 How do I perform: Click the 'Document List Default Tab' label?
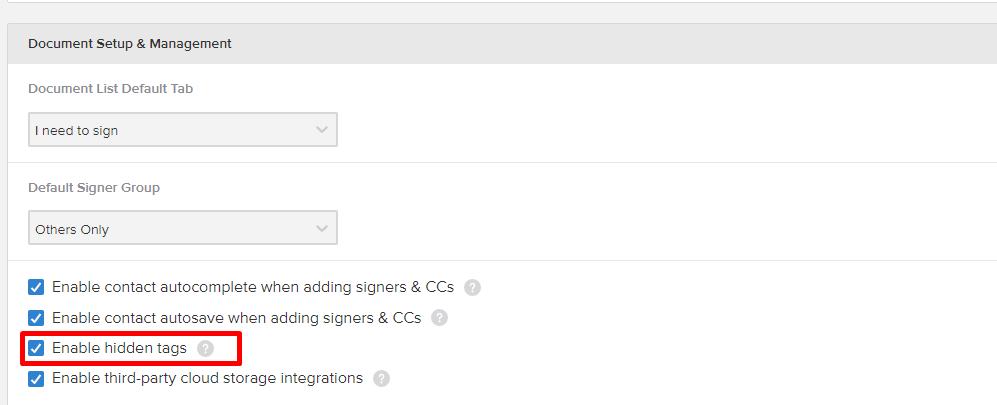click(111, 89)
